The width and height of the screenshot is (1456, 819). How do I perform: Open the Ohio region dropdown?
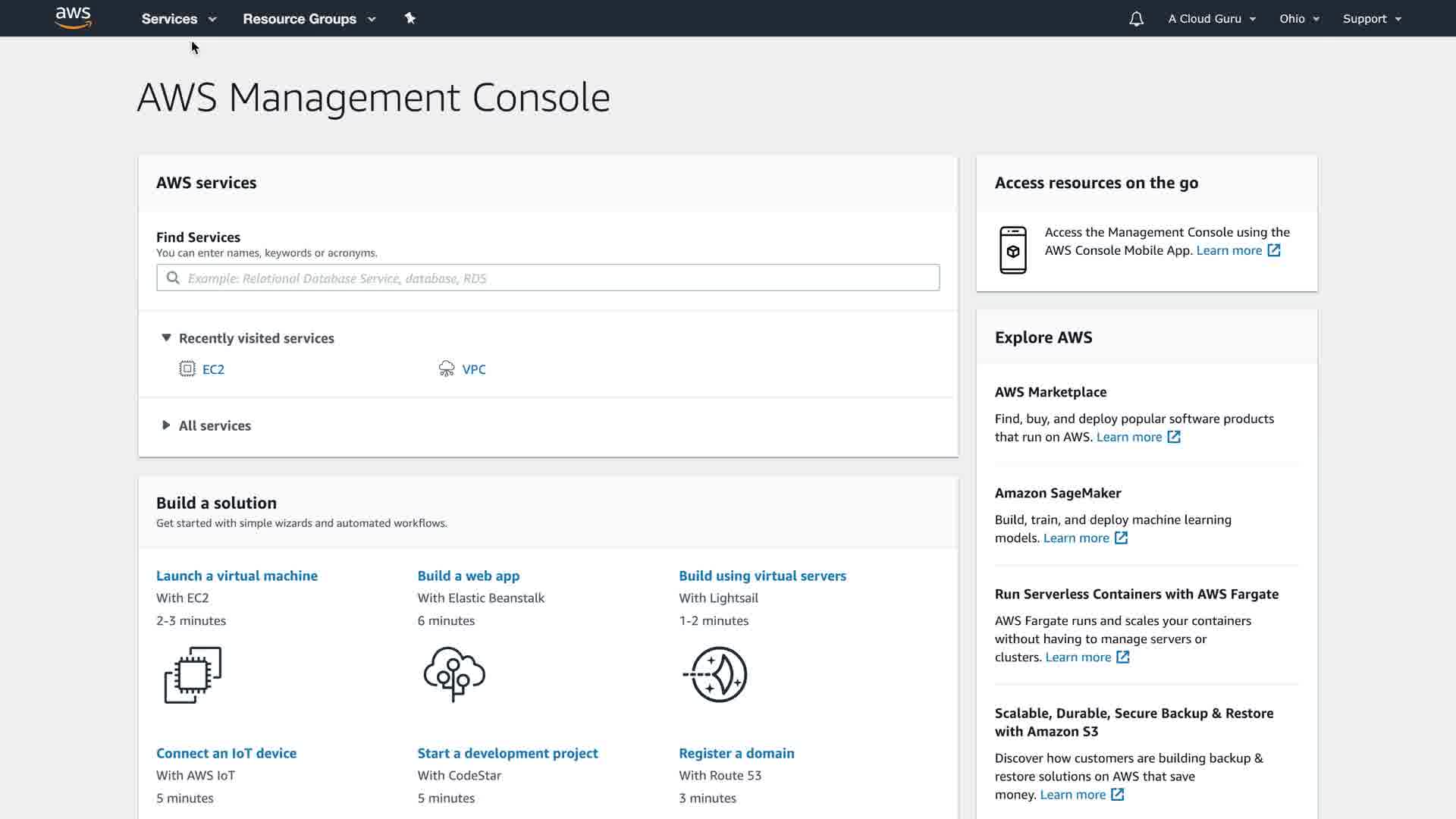click(x=1299, y=19)
